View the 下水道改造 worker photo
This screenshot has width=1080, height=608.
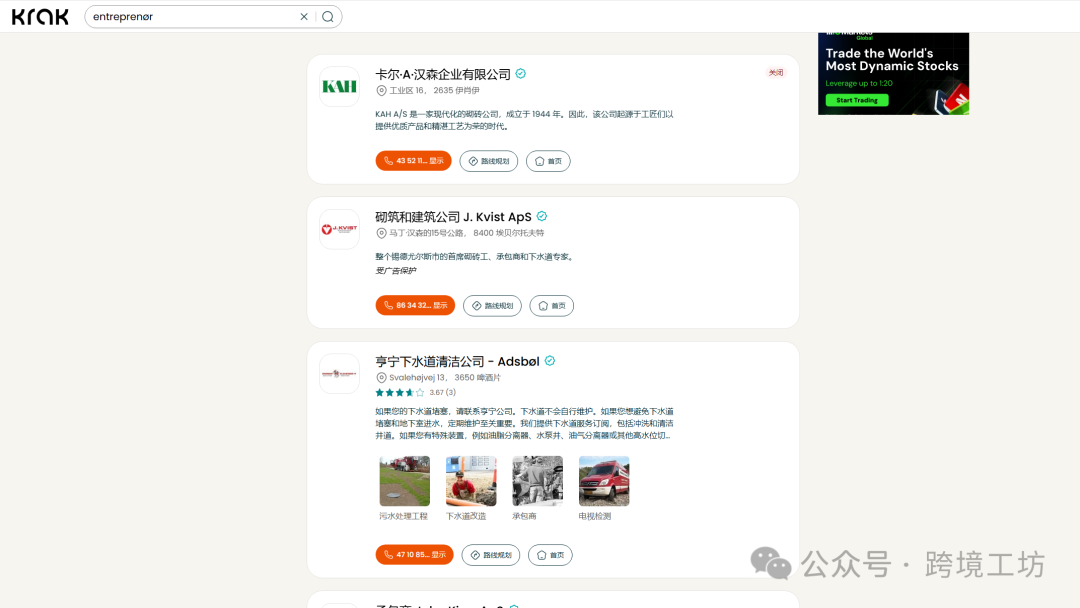point(470,480)
